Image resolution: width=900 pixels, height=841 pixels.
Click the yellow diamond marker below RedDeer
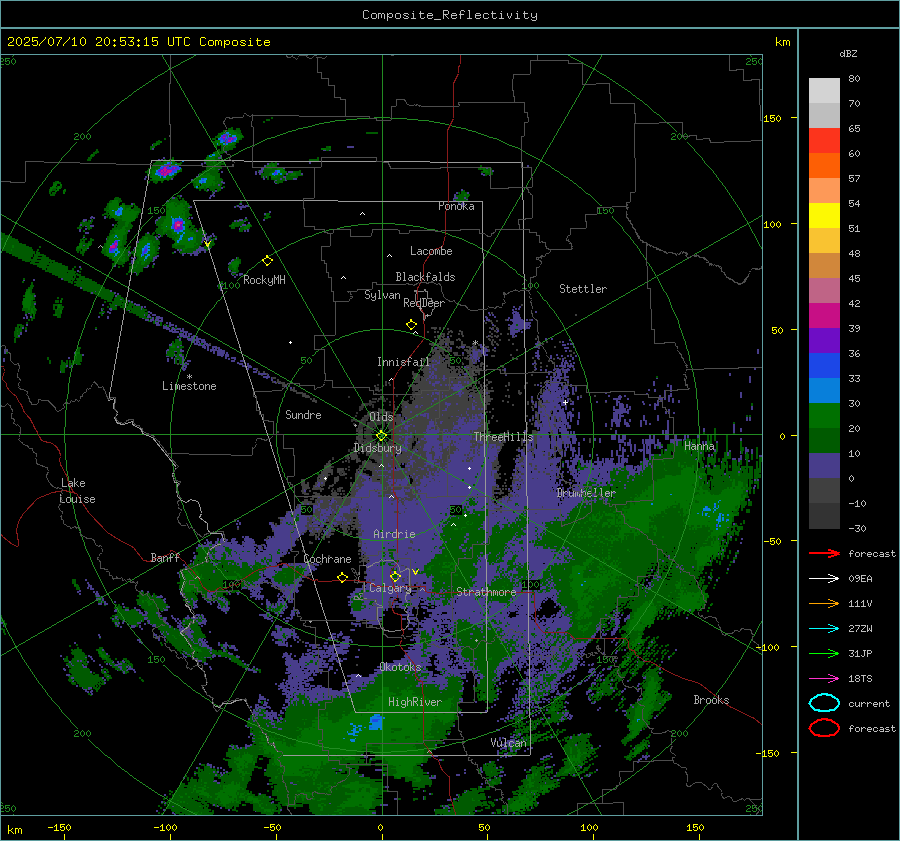411,325
